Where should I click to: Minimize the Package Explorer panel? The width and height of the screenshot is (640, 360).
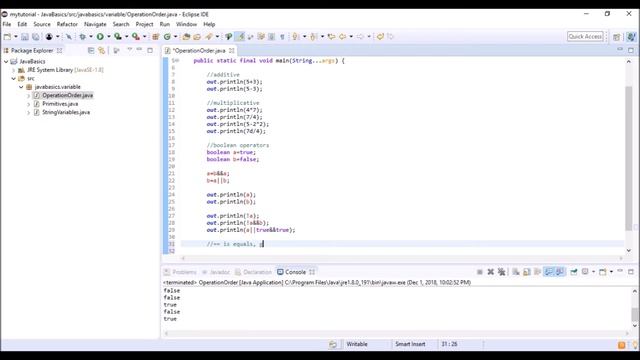tap(139, 50)
